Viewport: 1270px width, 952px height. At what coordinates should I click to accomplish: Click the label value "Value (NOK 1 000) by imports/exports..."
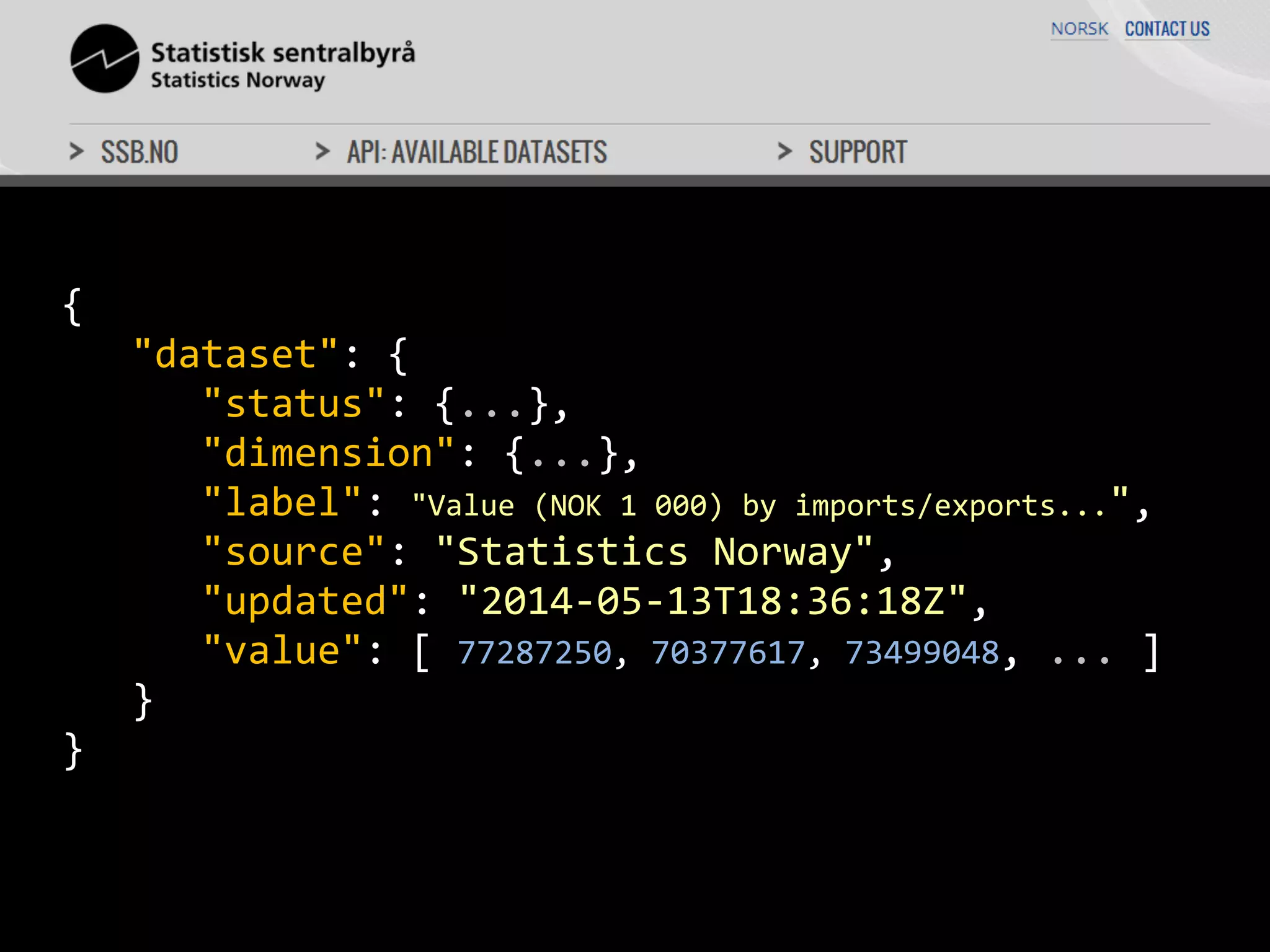[770, 505]
